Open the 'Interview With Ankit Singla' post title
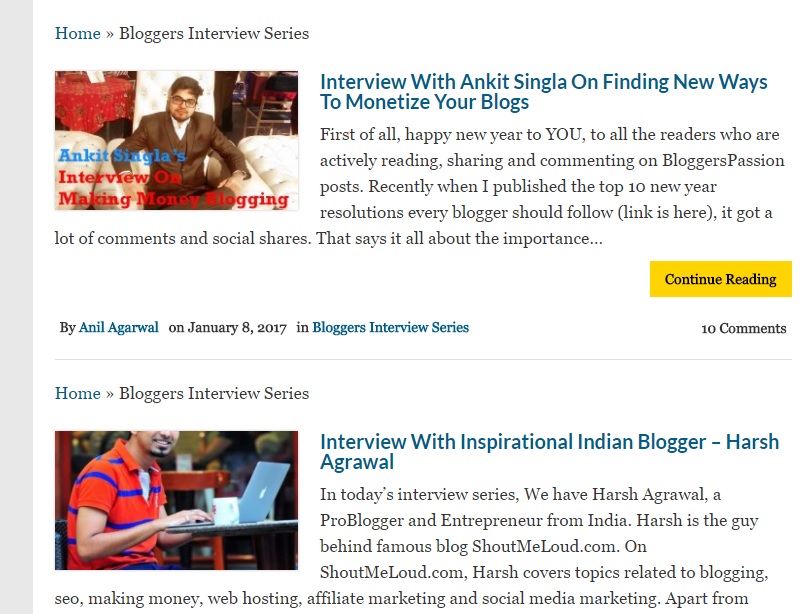Image resolution: width=810 pixels, height=614 pixels. [543, 91]
